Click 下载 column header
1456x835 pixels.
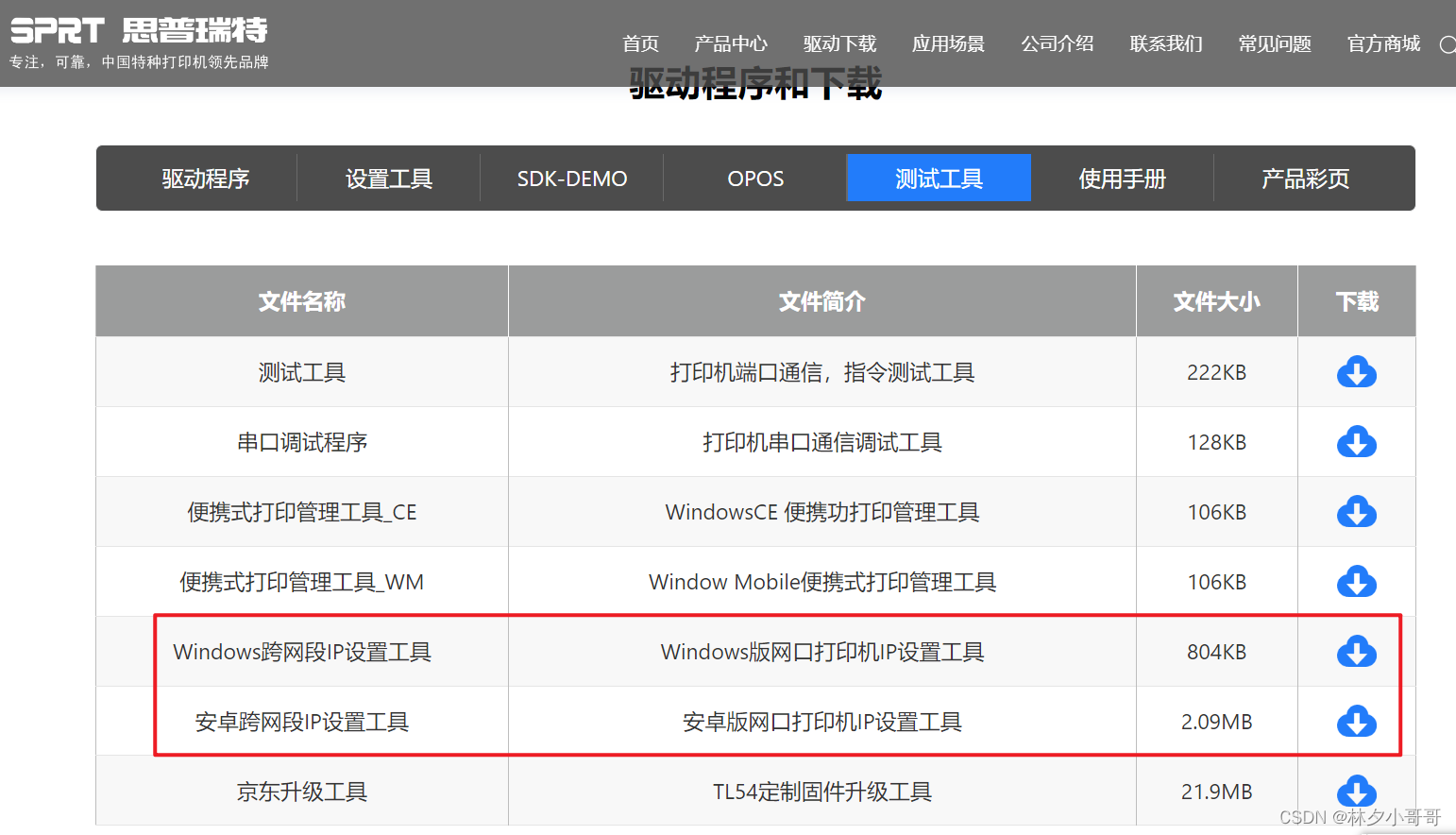[x=1357, y=301]
